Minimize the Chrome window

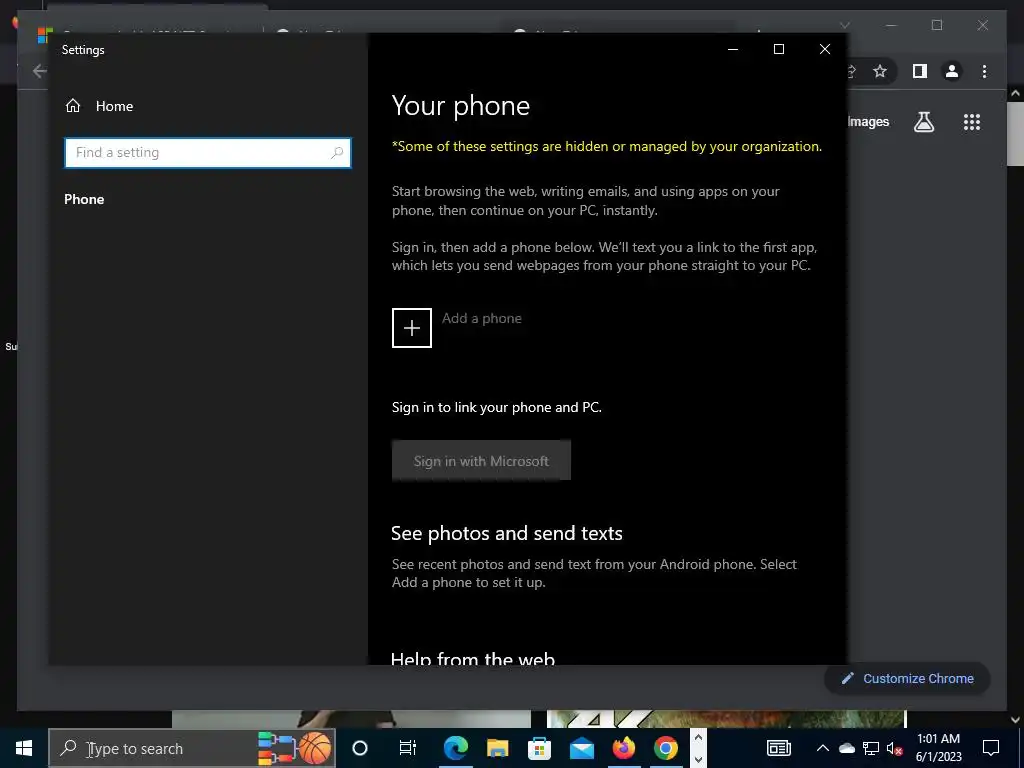891,25
